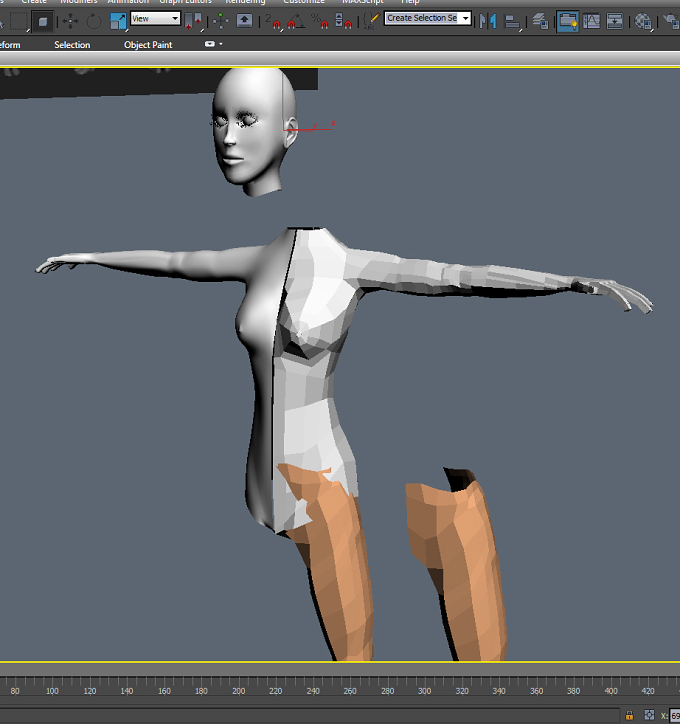Open the Modifiers menu
Screen dimensions: 680x724
coord(78,2)
